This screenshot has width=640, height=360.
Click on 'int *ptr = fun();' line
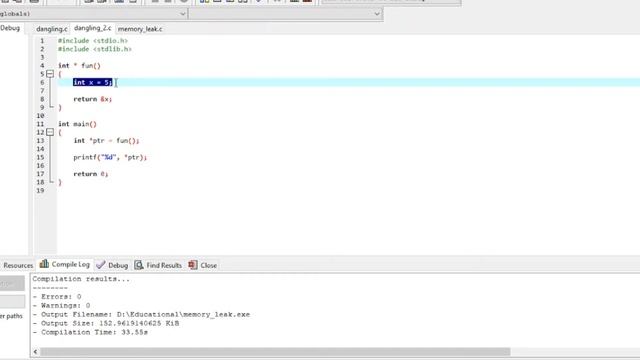(x=106, y=141)
